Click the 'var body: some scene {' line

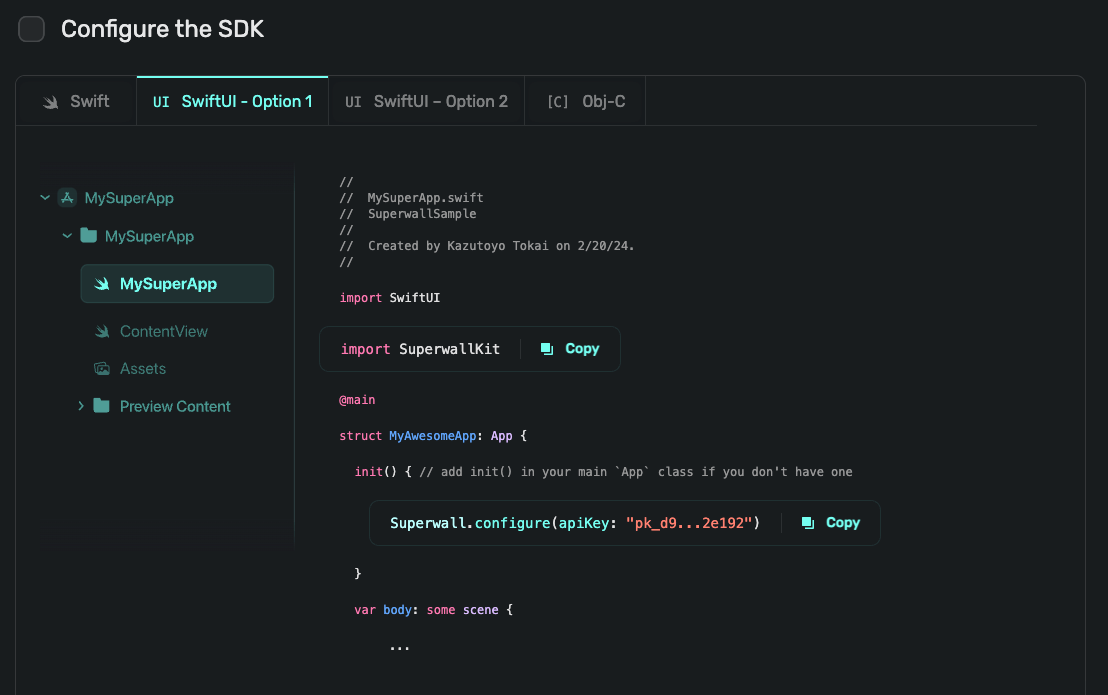coord(433,610)
